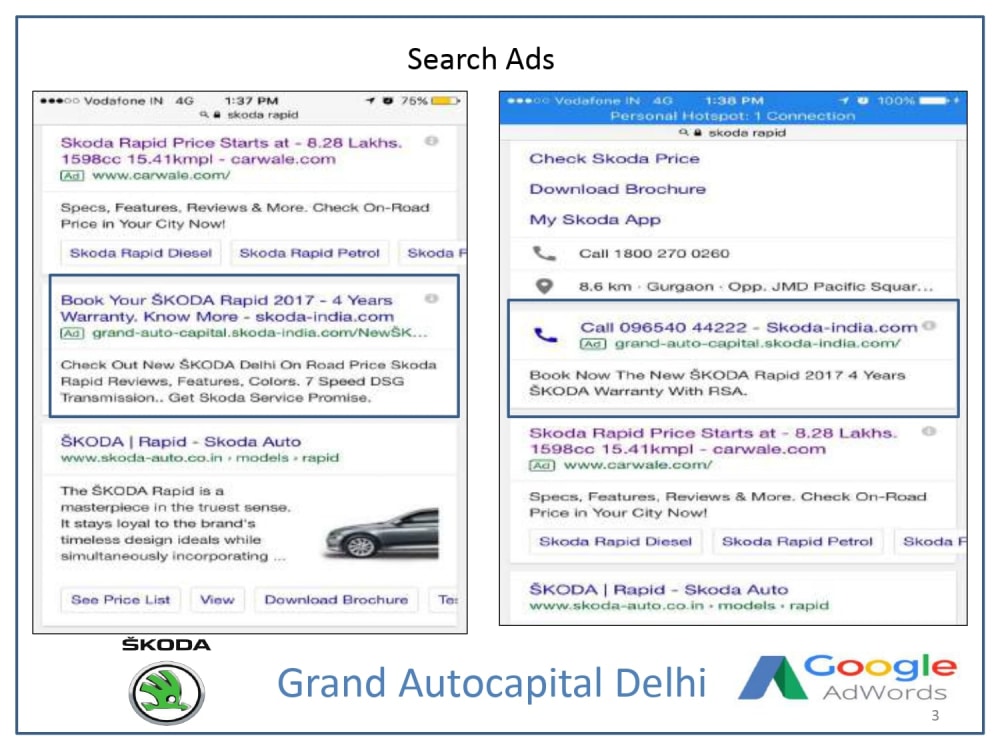Click Ad badge in right Call 096540 ad
The width and height of the screenshot is (1000, 750).
pos(592,344)
